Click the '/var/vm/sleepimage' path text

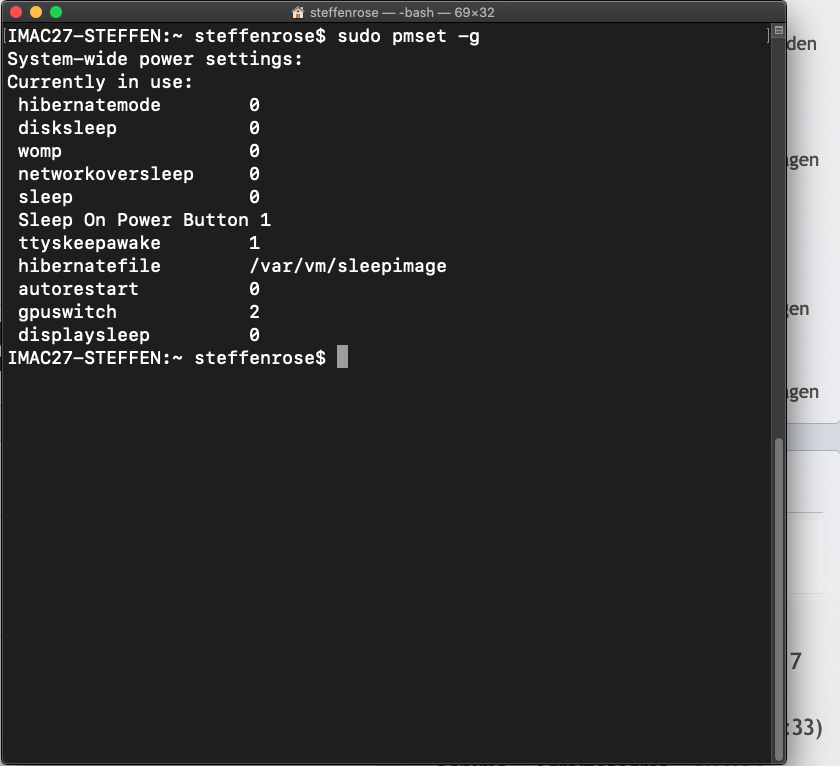click(x=348, y=266)
